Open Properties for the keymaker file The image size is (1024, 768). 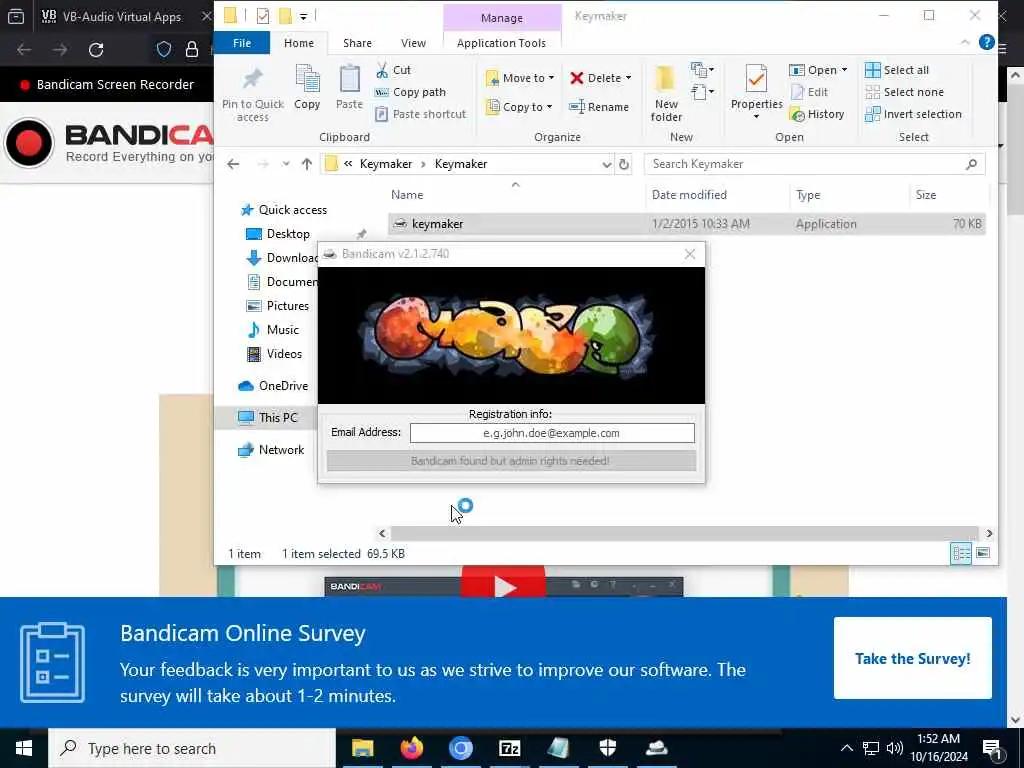pos(756,86)
